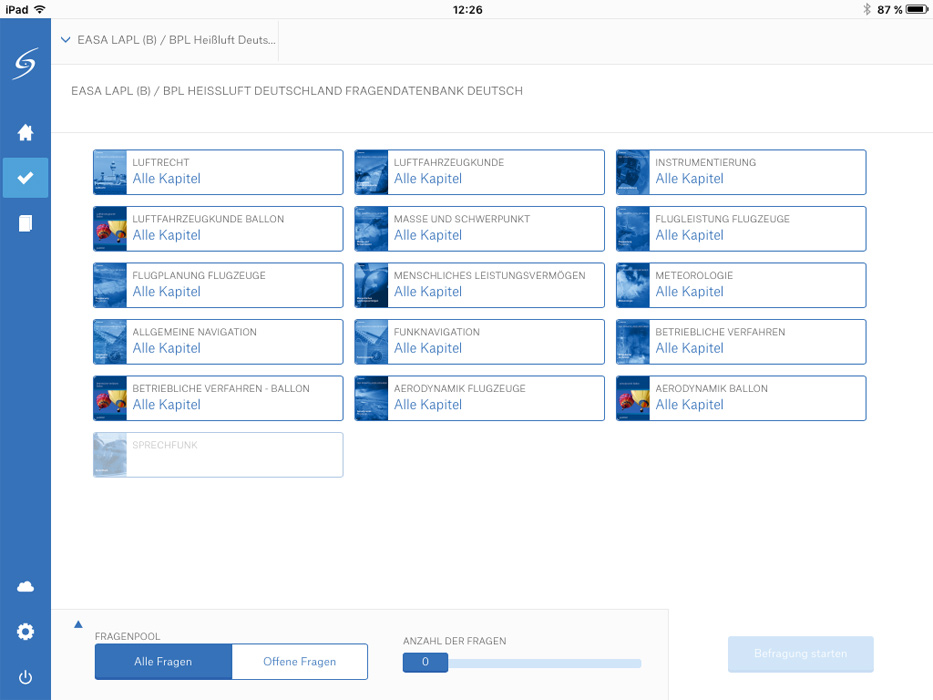Screen dimensions: 933x700
Task: Open Alle Kapitel under Luftfahrzeugkunde Ballon
Action: [x=167, y=235]
